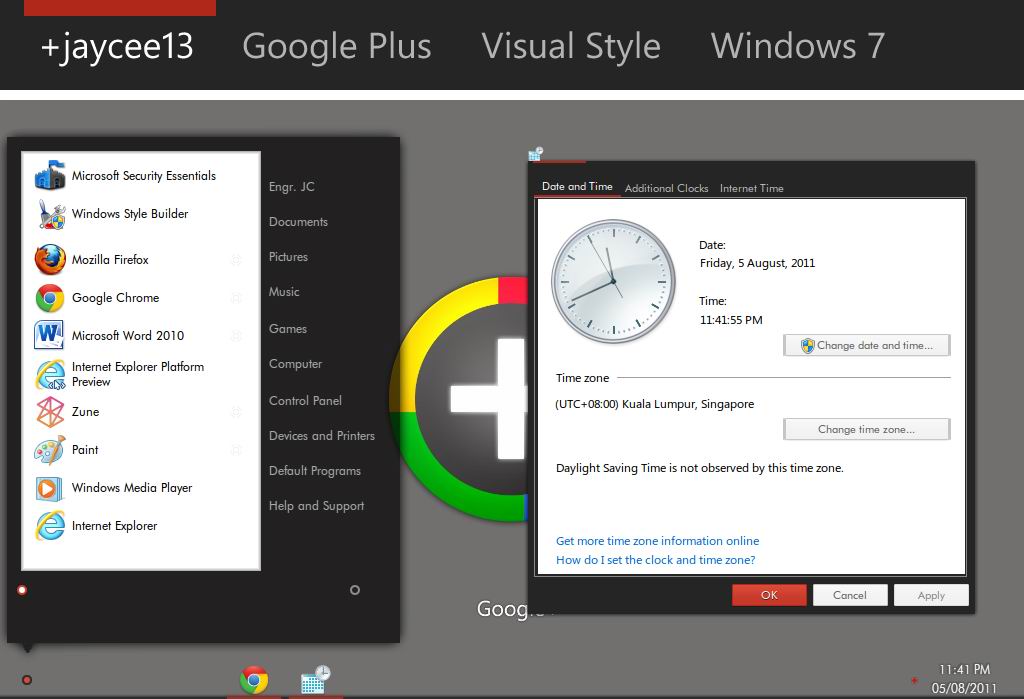Click Daylight Saving Time not observed text

699,468
